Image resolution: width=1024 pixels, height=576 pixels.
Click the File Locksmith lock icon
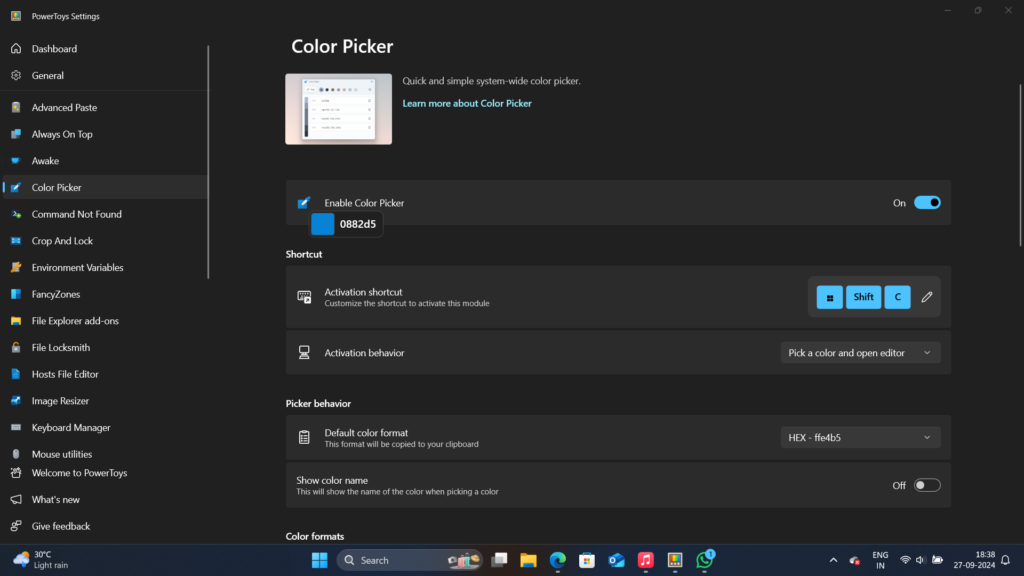click(x=16, y=348)
